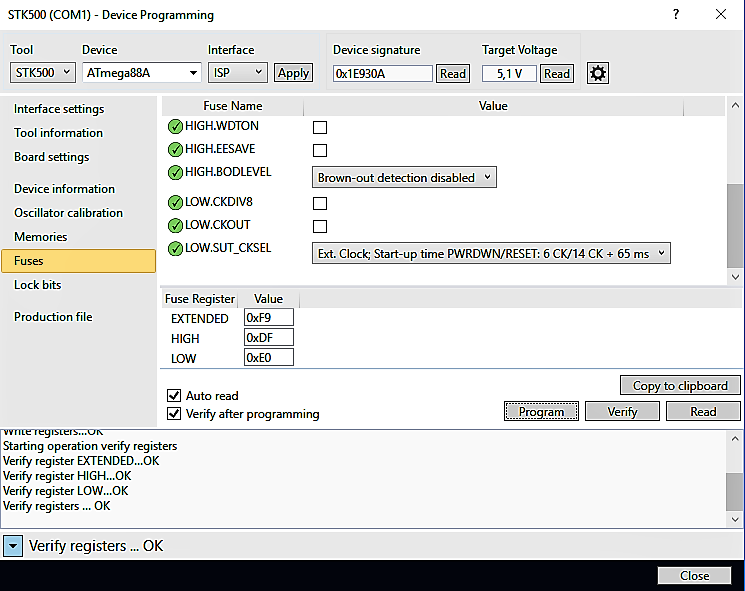Click log panel scroll up arrow
Viewport: 745px width, 591px height.
coord(735,438)
